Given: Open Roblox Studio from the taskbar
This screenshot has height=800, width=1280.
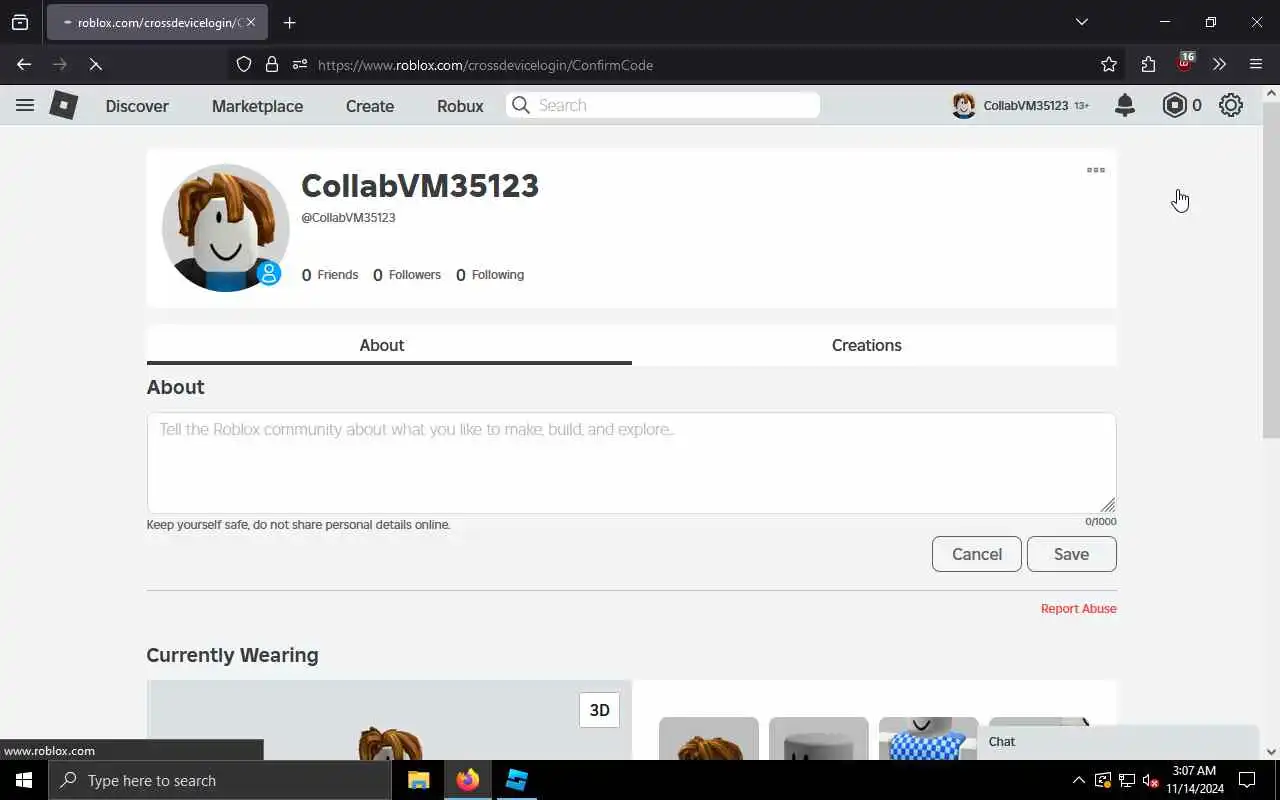Looking at the screenshot, I should 516,780.
